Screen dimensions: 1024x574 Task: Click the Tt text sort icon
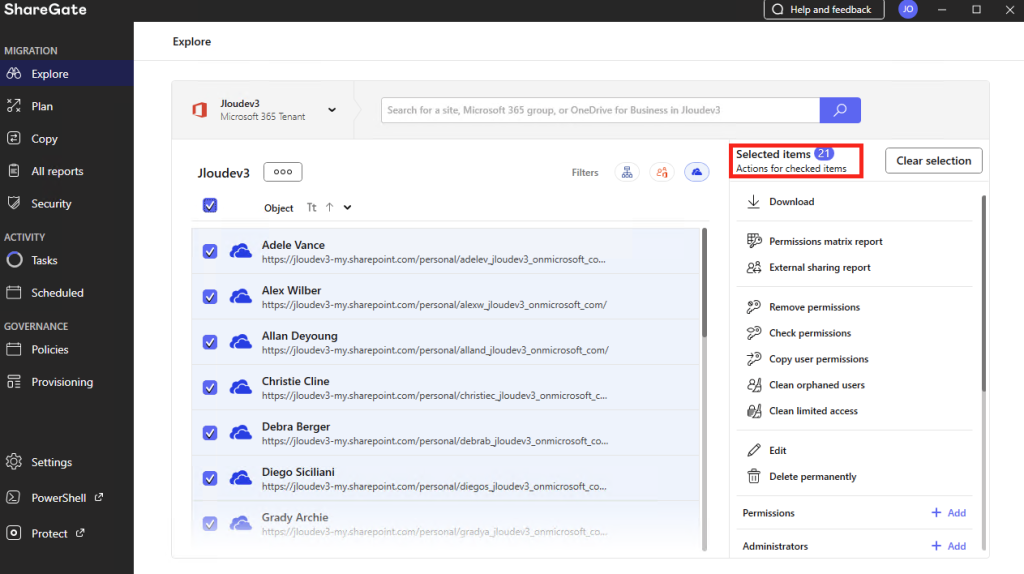click(312, 207)
